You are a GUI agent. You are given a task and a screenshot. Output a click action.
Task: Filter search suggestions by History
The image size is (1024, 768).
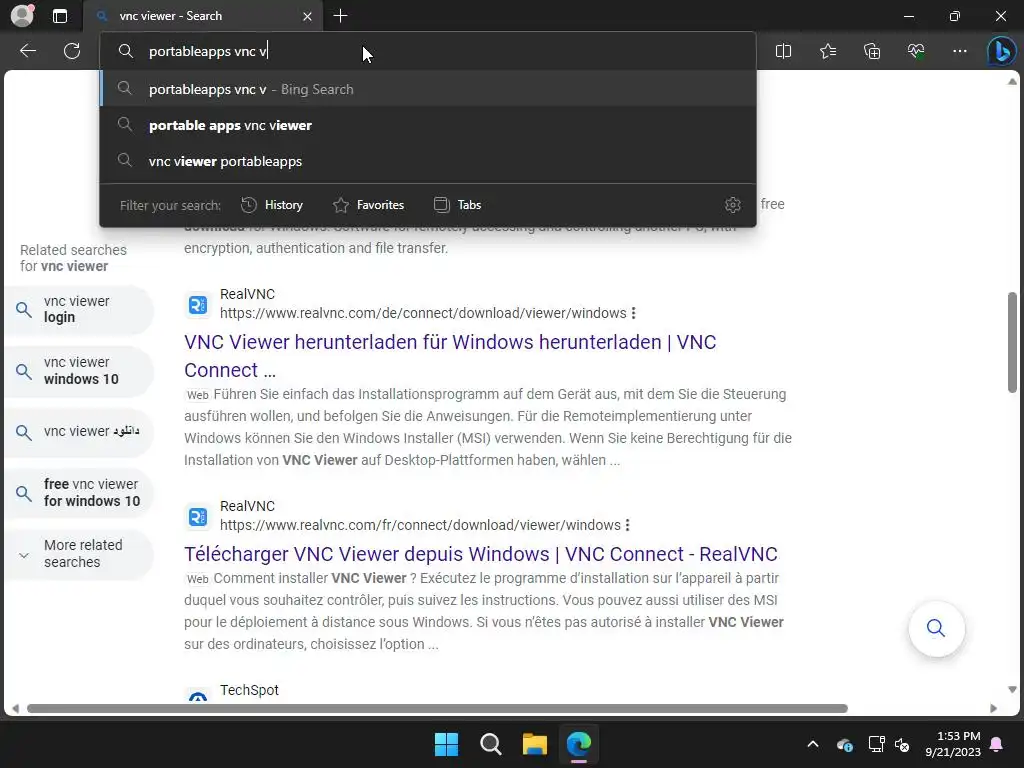coord(272,205)
